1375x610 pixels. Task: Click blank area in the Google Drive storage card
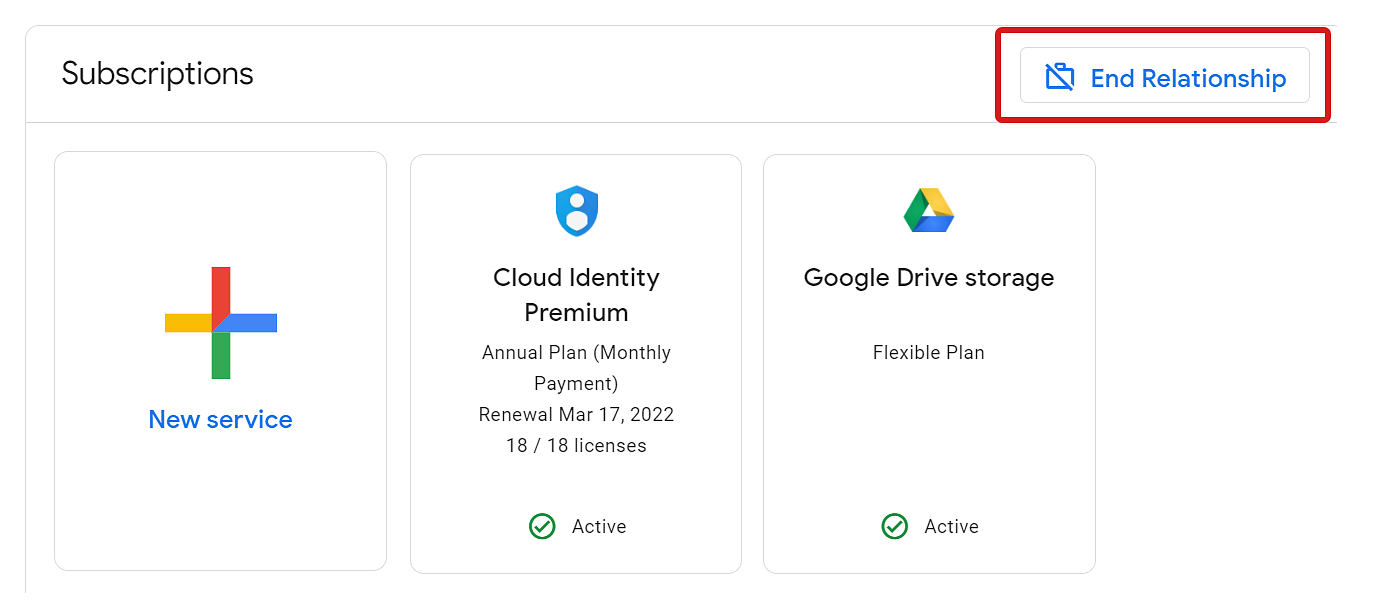point(929,440)
